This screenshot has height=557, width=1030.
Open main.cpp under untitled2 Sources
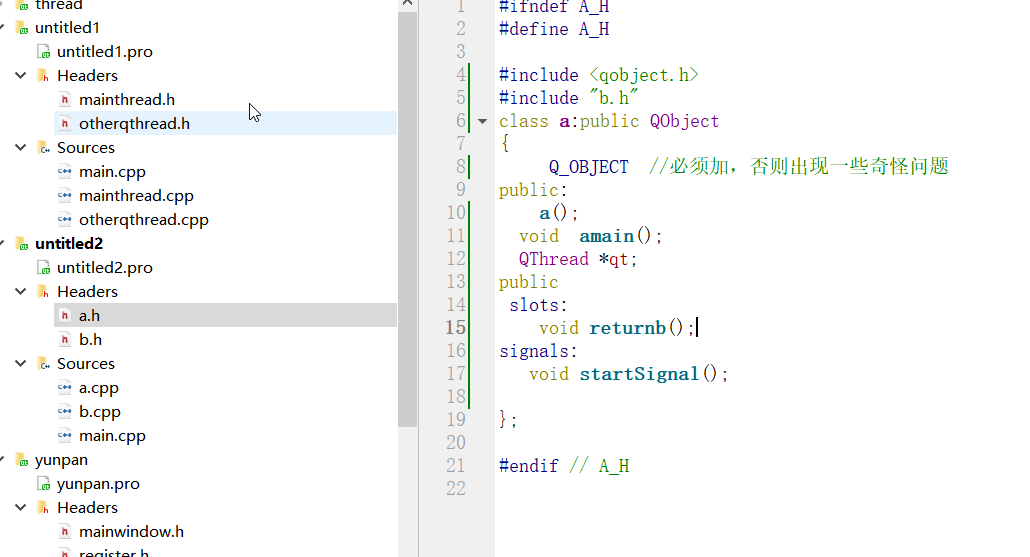112,436
